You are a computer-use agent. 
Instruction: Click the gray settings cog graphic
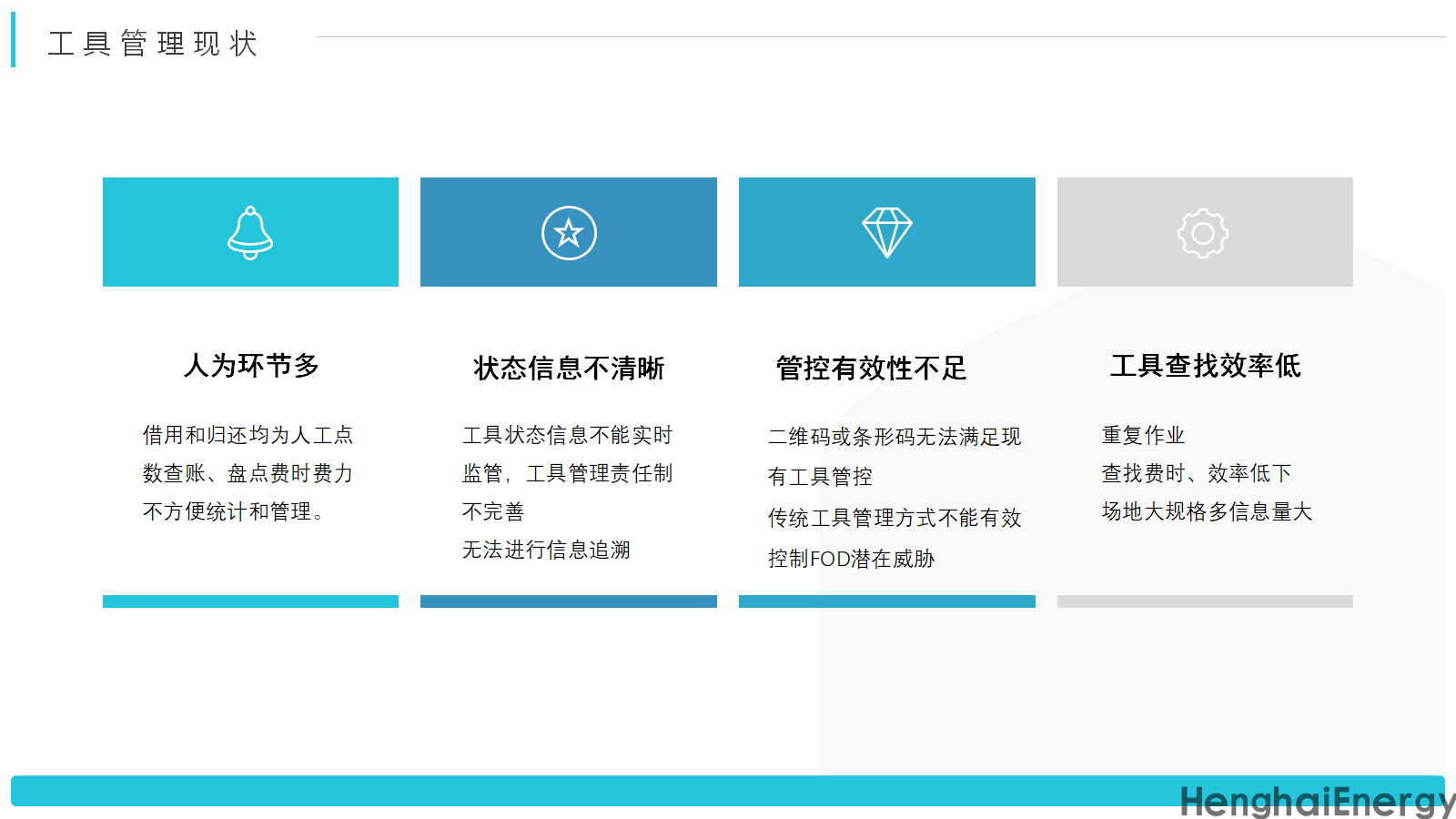1205,231
